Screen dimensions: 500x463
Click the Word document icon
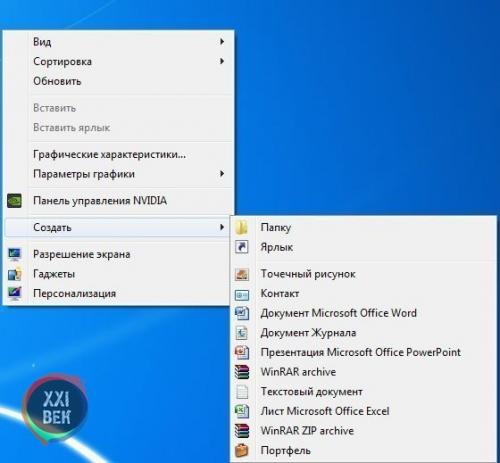tap(242, 313)
